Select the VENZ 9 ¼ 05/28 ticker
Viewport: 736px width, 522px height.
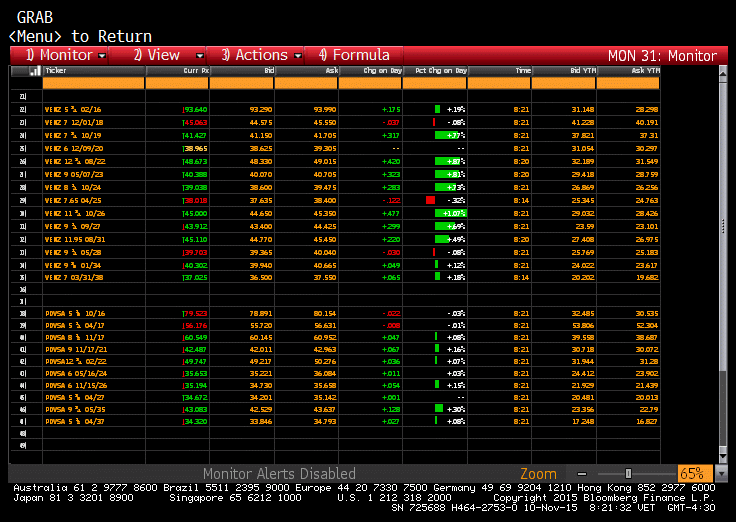pyautogui.click(x=73, y=253)
